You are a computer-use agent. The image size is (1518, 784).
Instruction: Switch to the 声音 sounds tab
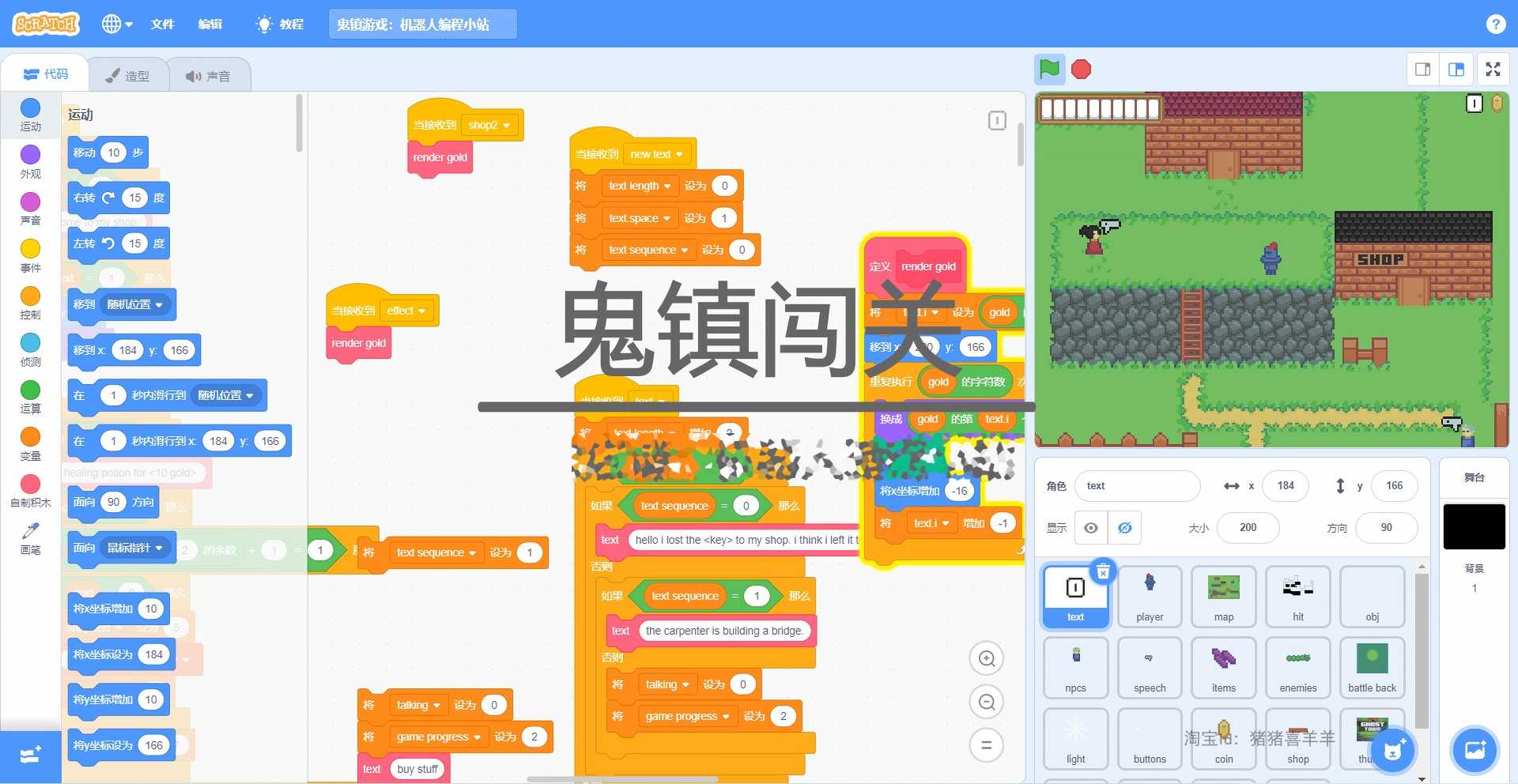pos(209,76)
